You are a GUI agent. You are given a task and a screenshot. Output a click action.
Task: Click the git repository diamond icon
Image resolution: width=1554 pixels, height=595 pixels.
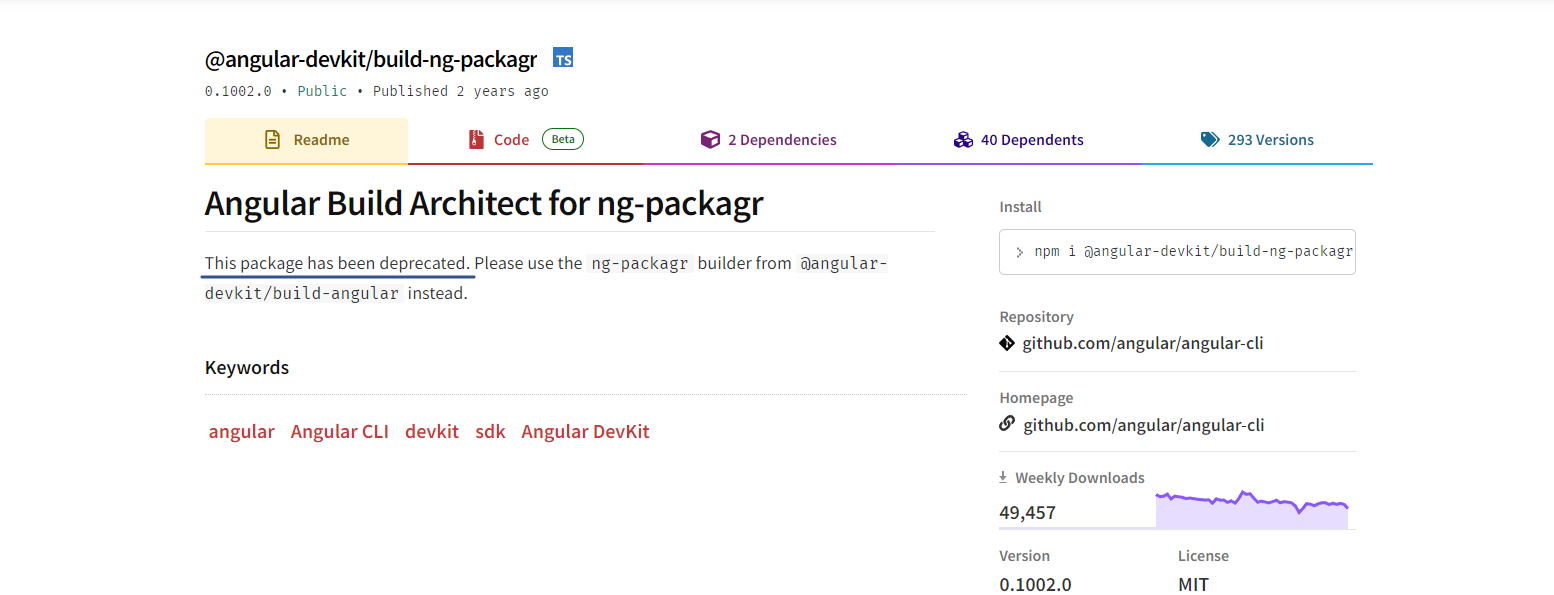pyautogui.click(x=1007, y=343)
